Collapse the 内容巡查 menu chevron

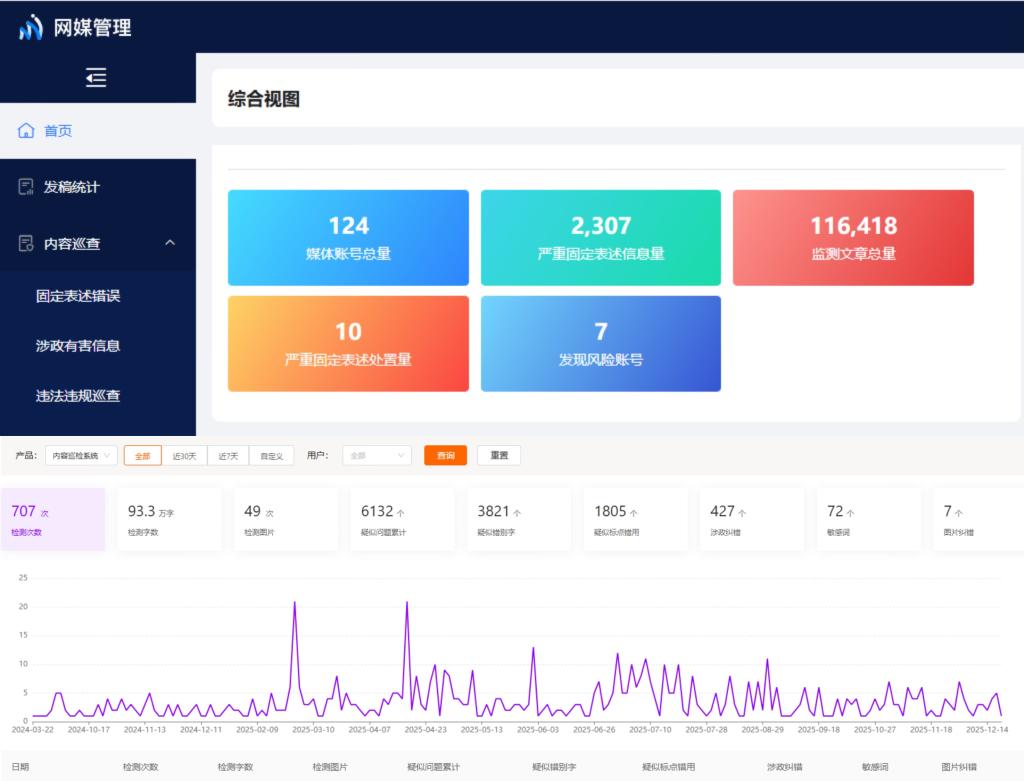coord(170,243)
